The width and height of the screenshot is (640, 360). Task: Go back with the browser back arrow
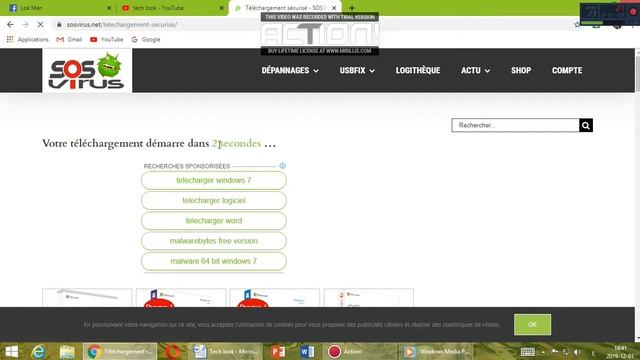click(x=10, y=24)
